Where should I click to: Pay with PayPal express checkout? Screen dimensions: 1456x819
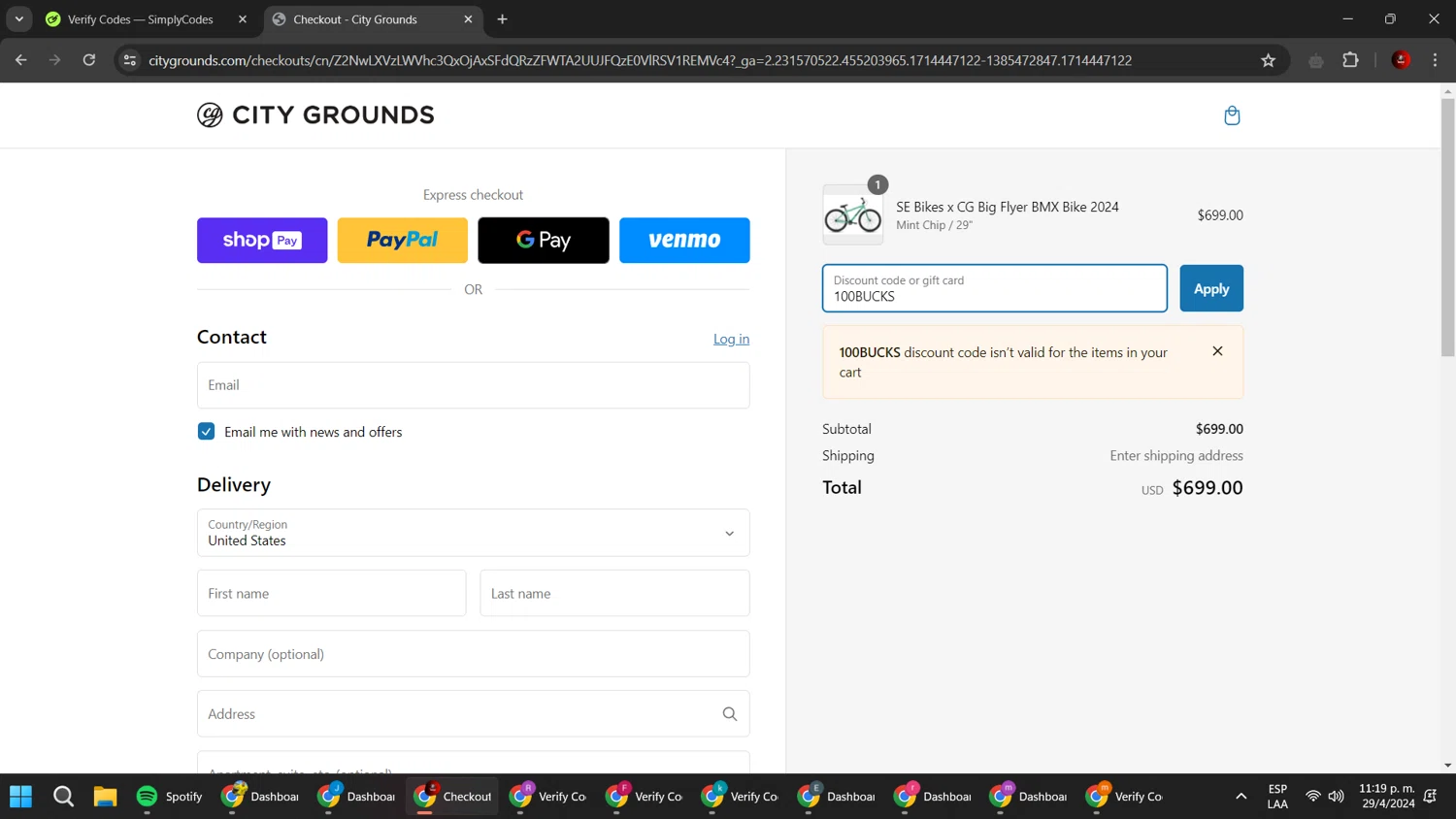(403, 240)
